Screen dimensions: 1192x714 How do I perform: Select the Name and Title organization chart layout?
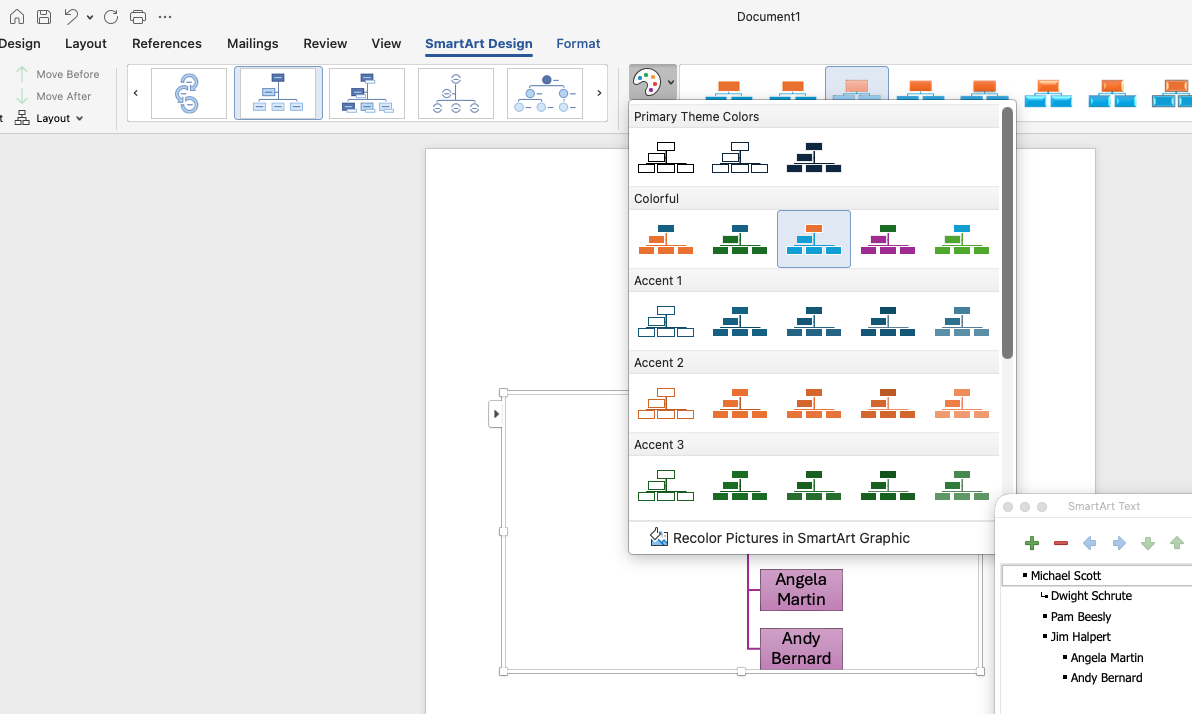click(x=367, y=94)
